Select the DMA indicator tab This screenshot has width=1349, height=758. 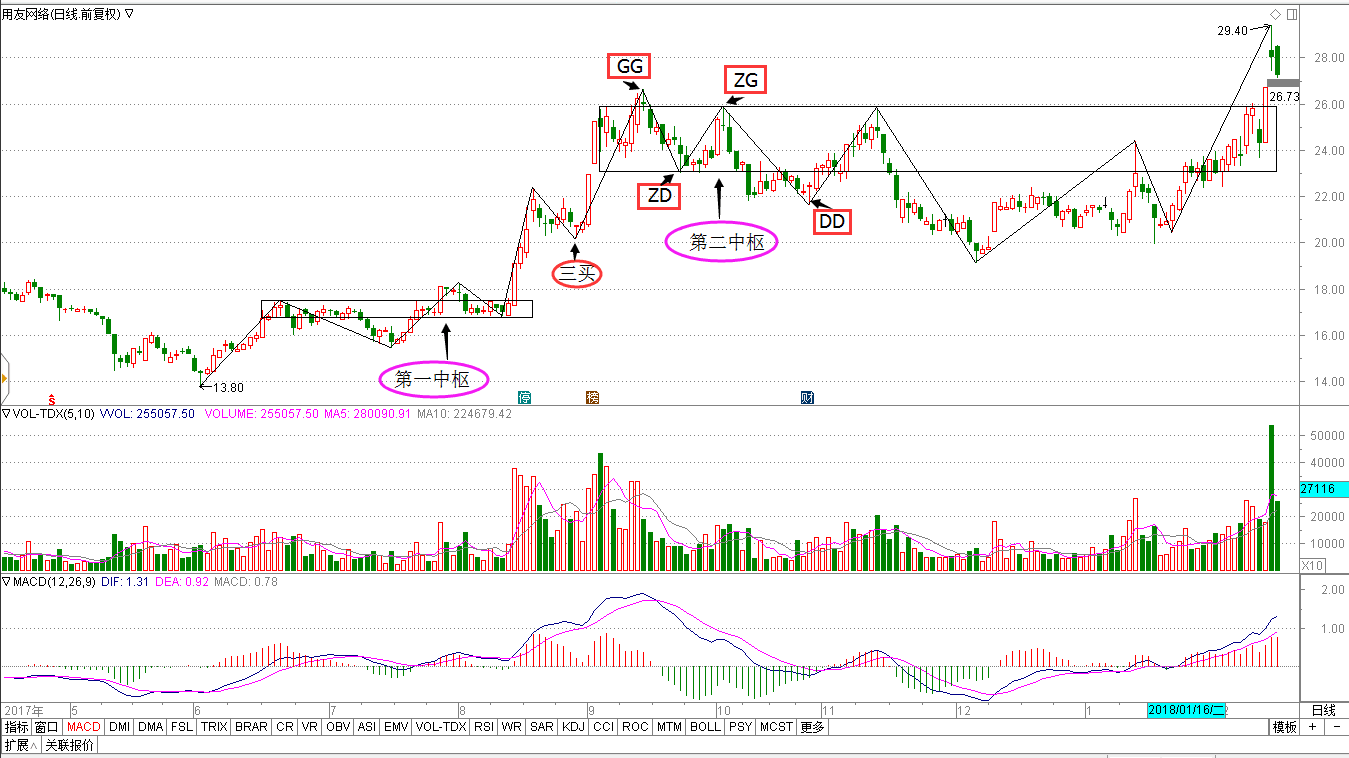[150, 727]
